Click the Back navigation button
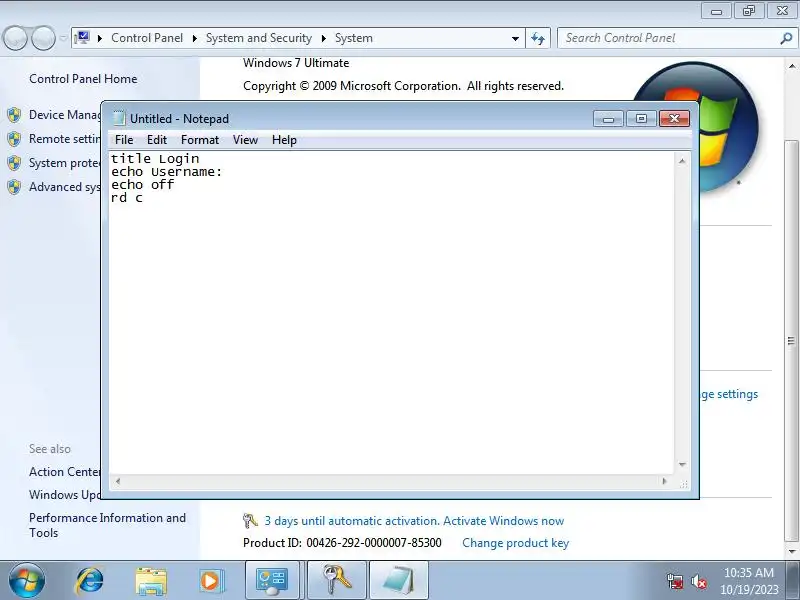Screen dimensions: 800x600 [15, 38]
